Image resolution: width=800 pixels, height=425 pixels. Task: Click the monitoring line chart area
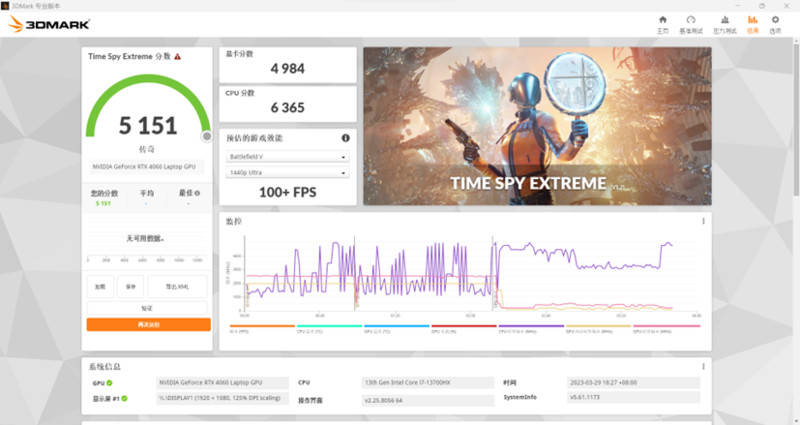coord(469,273)
